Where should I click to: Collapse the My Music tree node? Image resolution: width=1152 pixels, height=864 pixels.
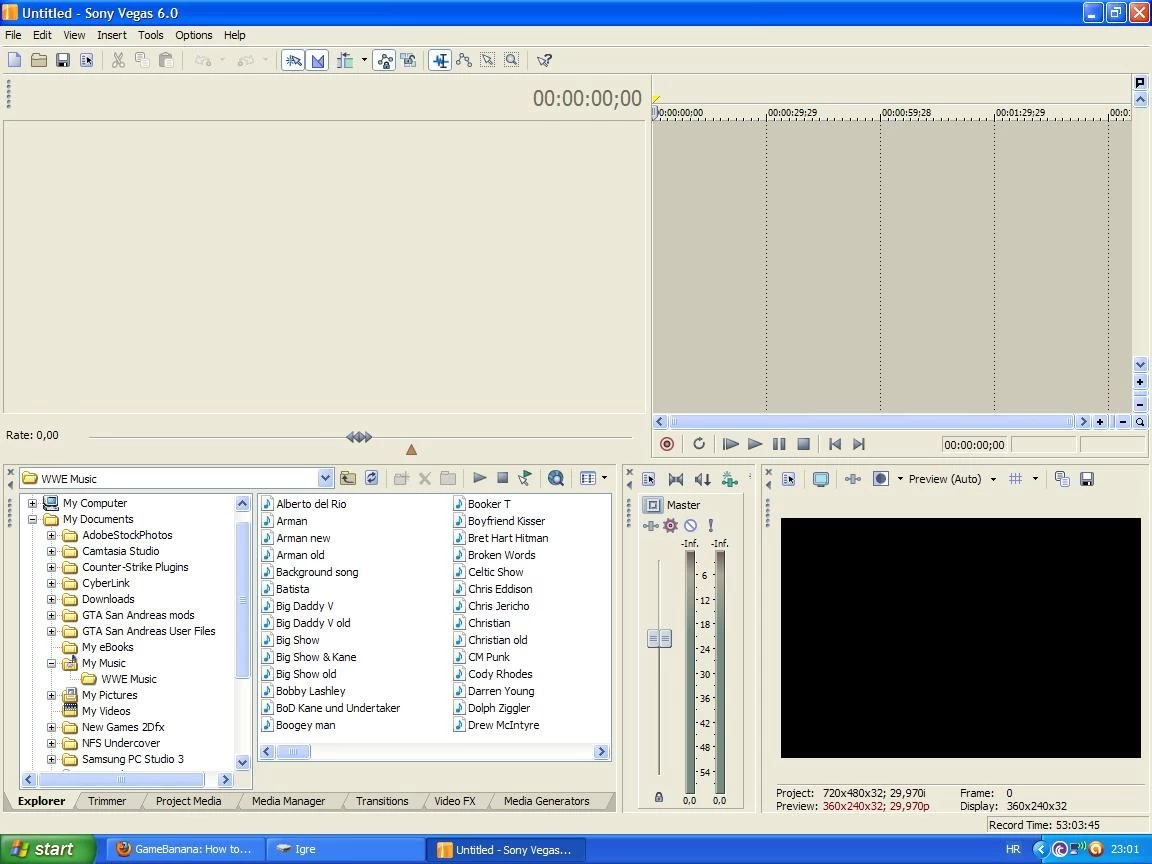pos(51,663)
